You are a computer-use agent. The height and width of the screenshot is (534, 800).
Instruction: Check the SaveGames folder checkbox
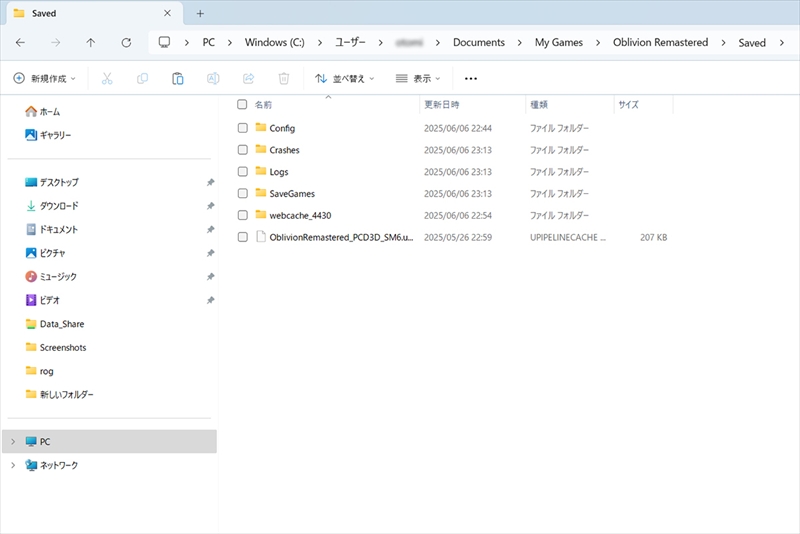243,193
